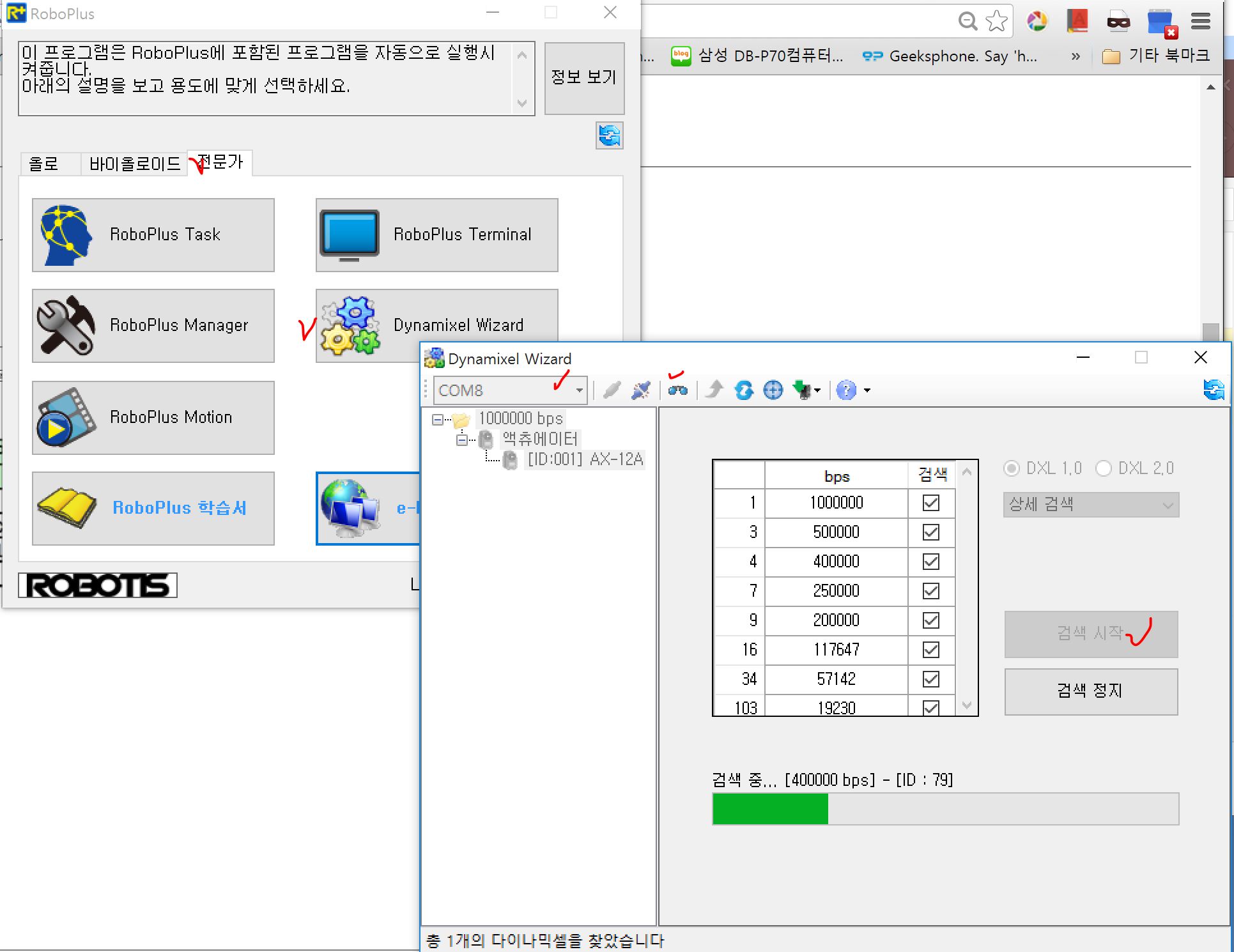Select the DXL 1.0 radio button
This screenshot has width=1234, height=952.
1012,468
